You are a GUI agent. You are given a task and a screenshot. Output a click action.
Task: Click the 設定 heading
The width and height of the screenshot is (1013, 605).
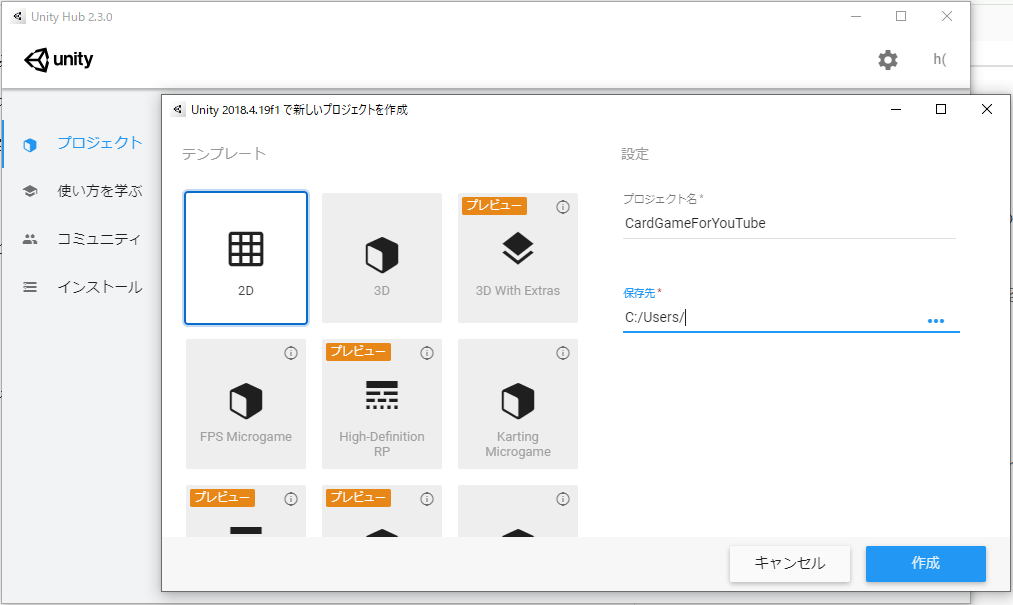click(x=635, y=154)
